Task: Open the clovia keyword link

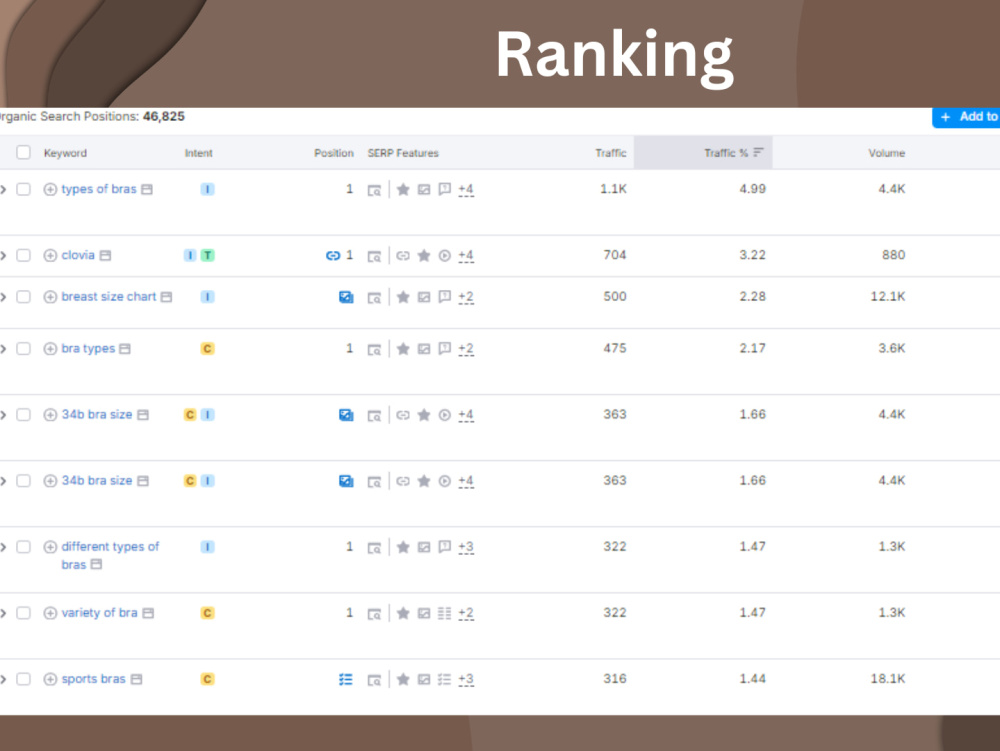Action: (78, 255)
